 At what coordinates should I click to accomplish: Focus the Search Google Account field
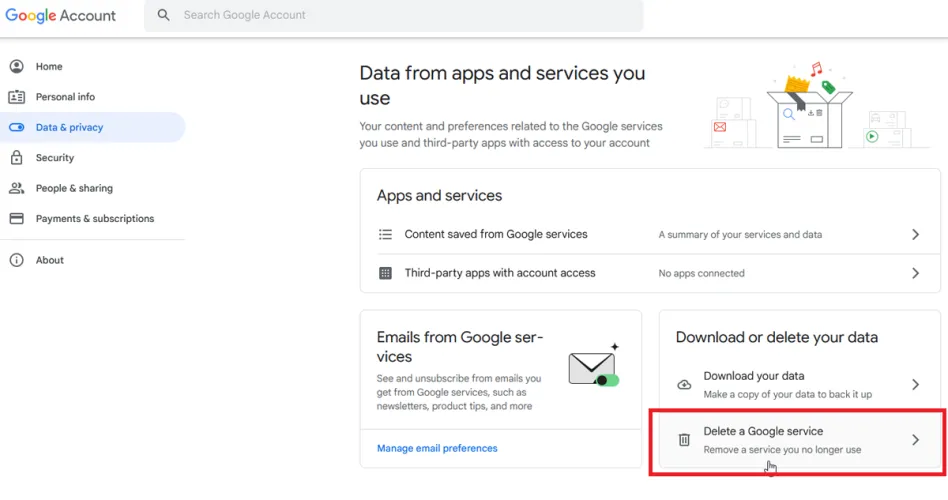(400, 16)
